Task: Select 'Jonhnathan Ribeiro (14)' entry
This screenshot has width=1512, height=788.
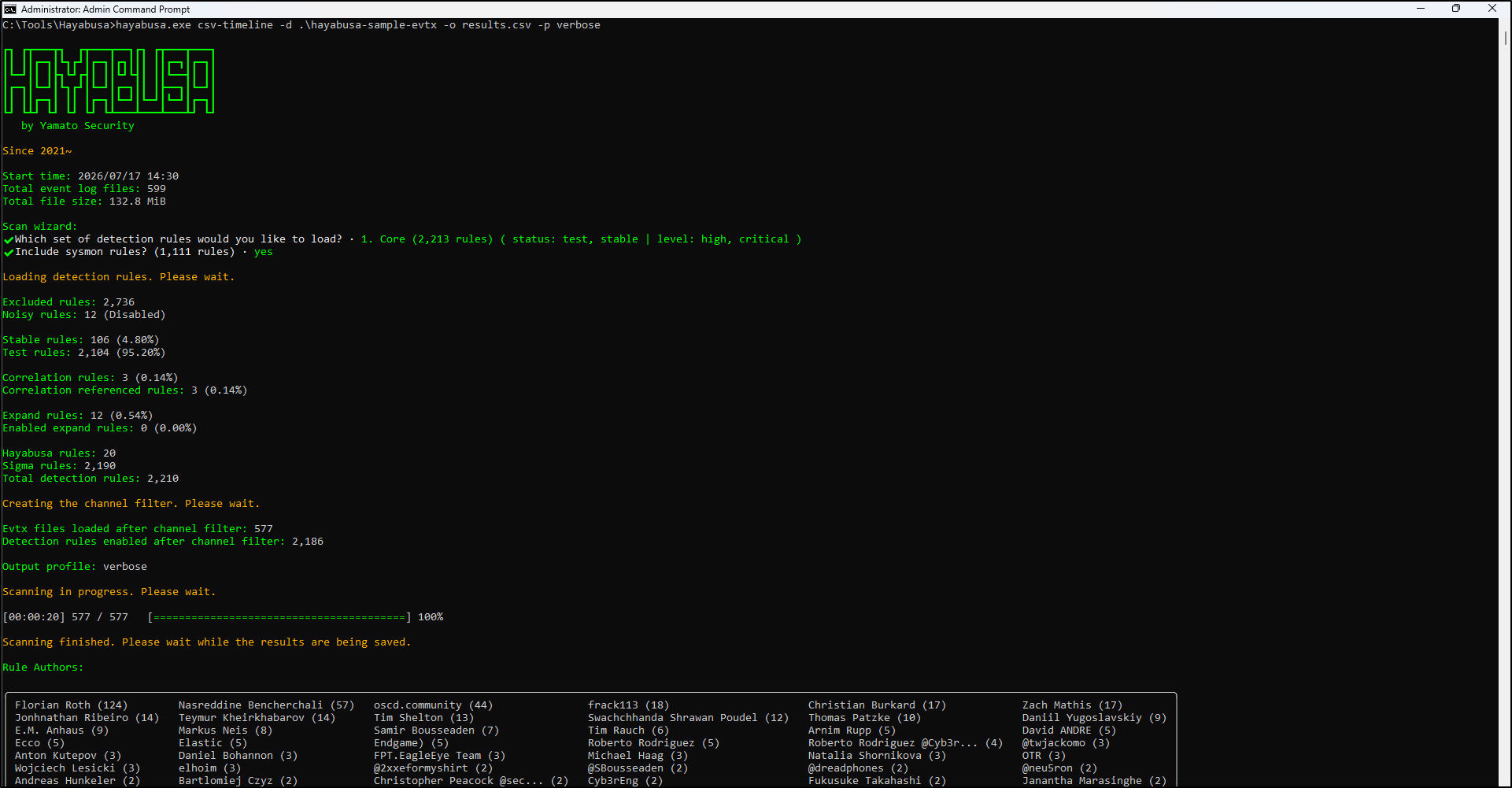Action: [87, 718]
